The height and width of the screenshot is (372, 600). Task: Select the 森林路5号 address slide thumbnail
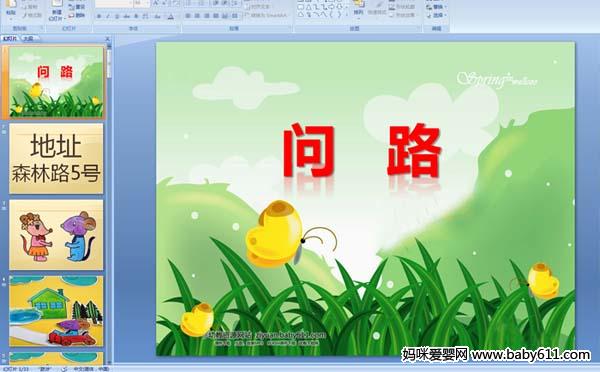tap(56, 158)
